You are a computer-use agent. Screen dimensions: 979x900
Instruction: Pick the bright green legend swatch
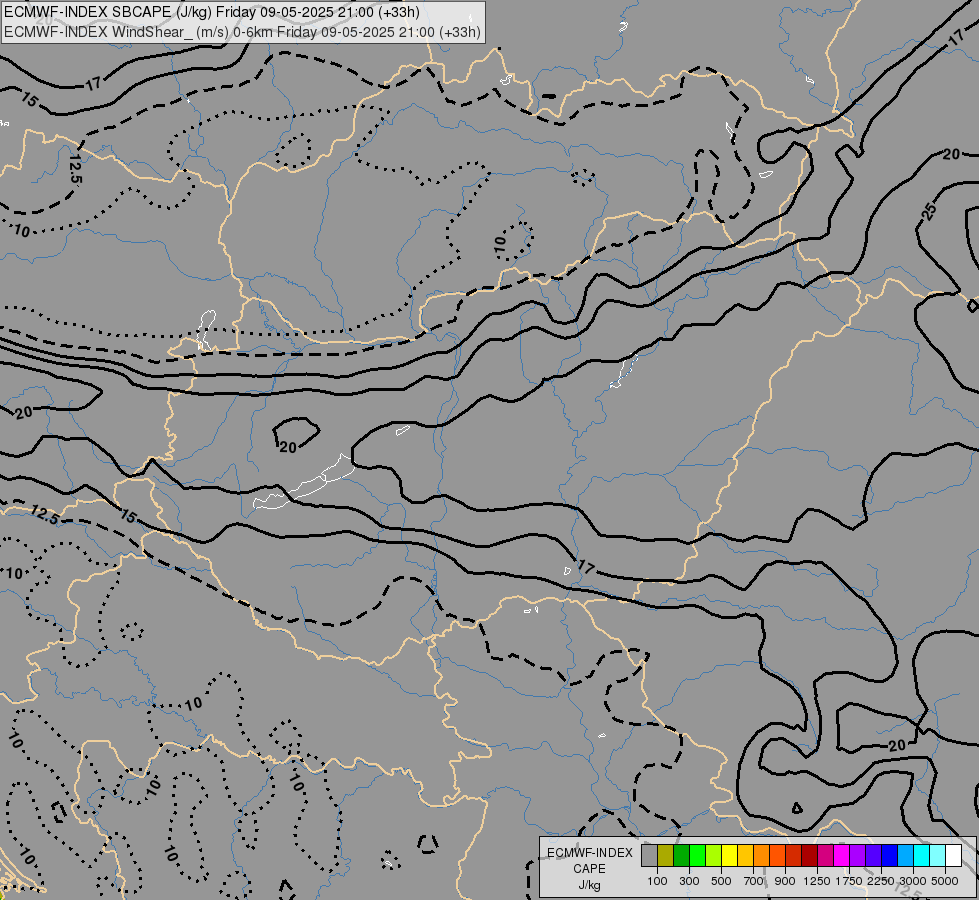(x=697, y=856)
